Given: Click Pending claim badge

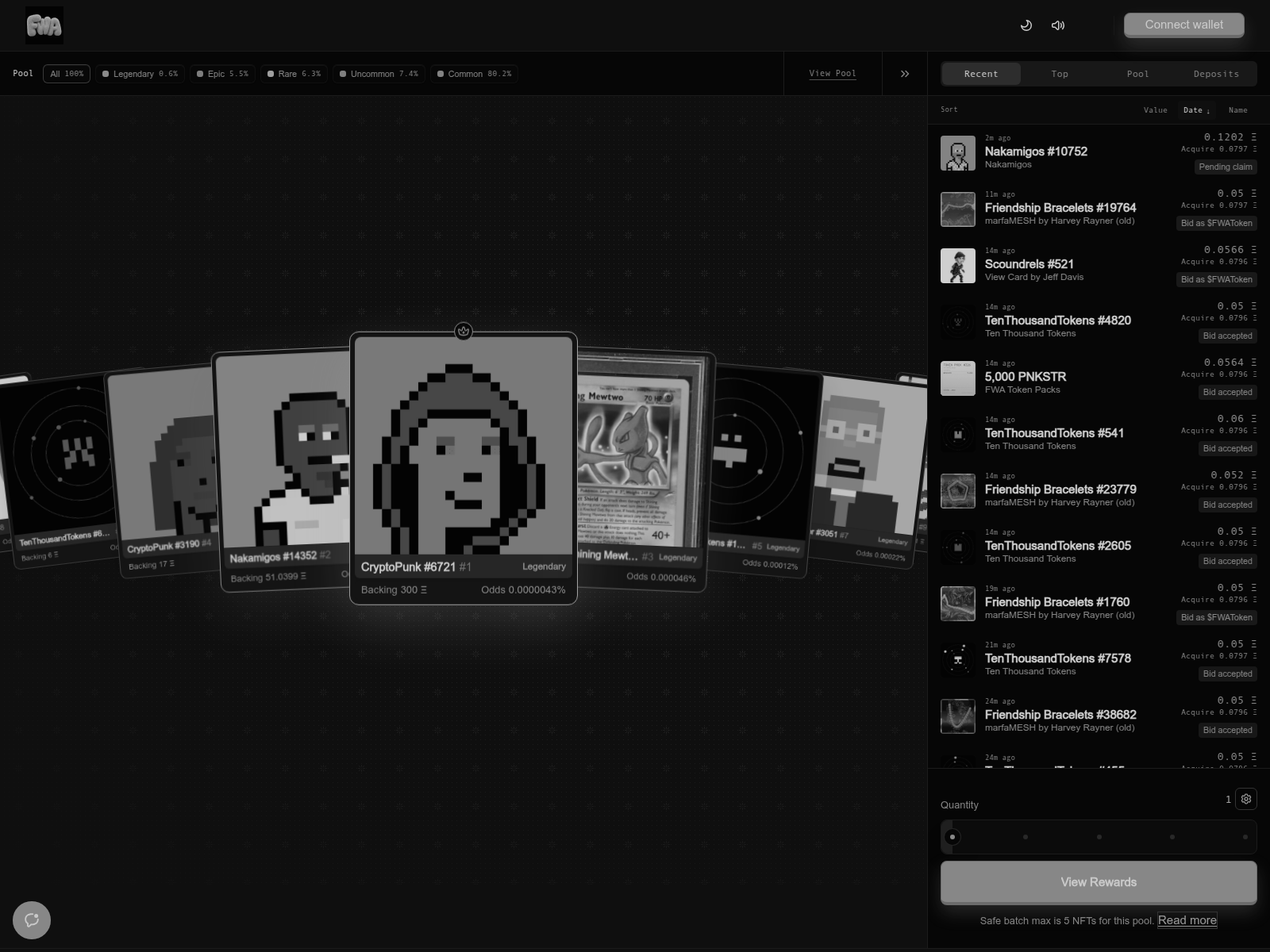Looking at the screenshot, I should point(1226,167).
